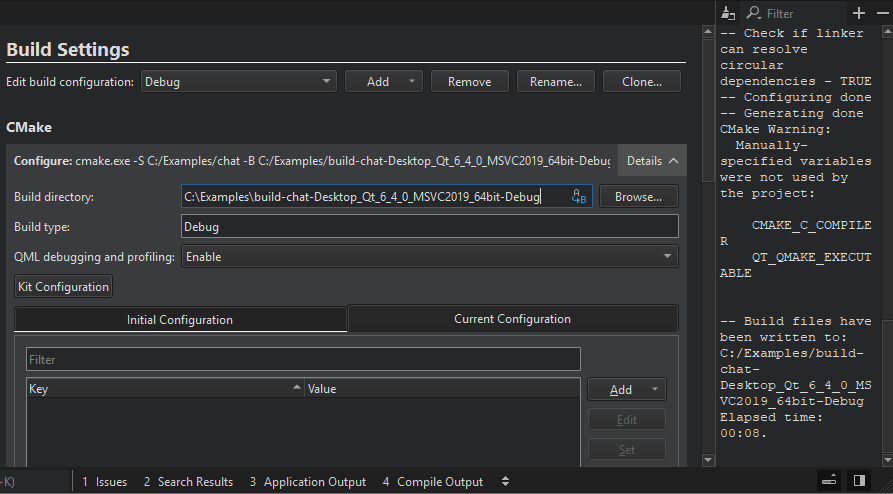Image resolution: width=893 pixels, height=494 pixels.
Task: Zoom in output with plus icon
Action: (x=859, y=13)
